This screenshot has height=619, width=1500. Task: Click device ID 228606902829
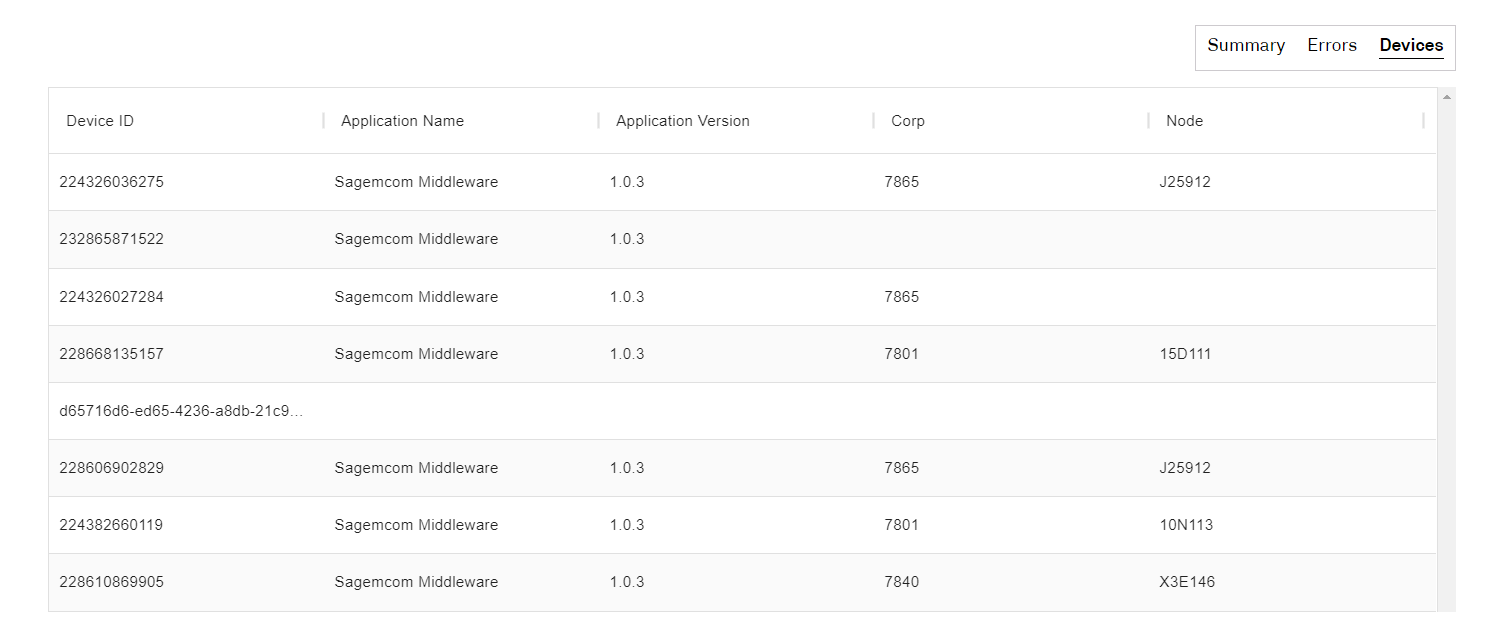111,468
